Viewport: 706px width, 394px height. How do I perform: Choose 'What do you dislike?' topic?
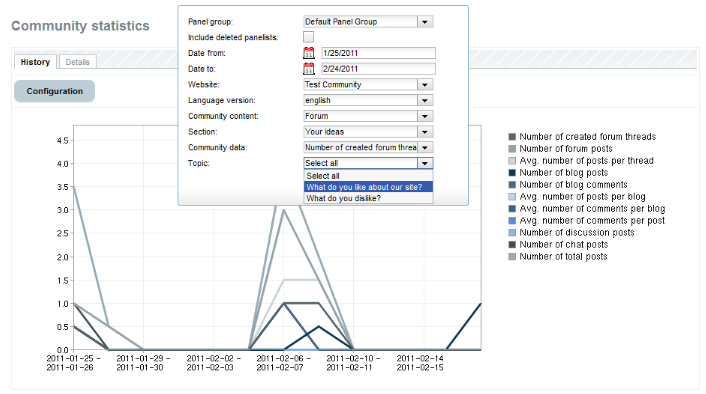pos(368,198)
